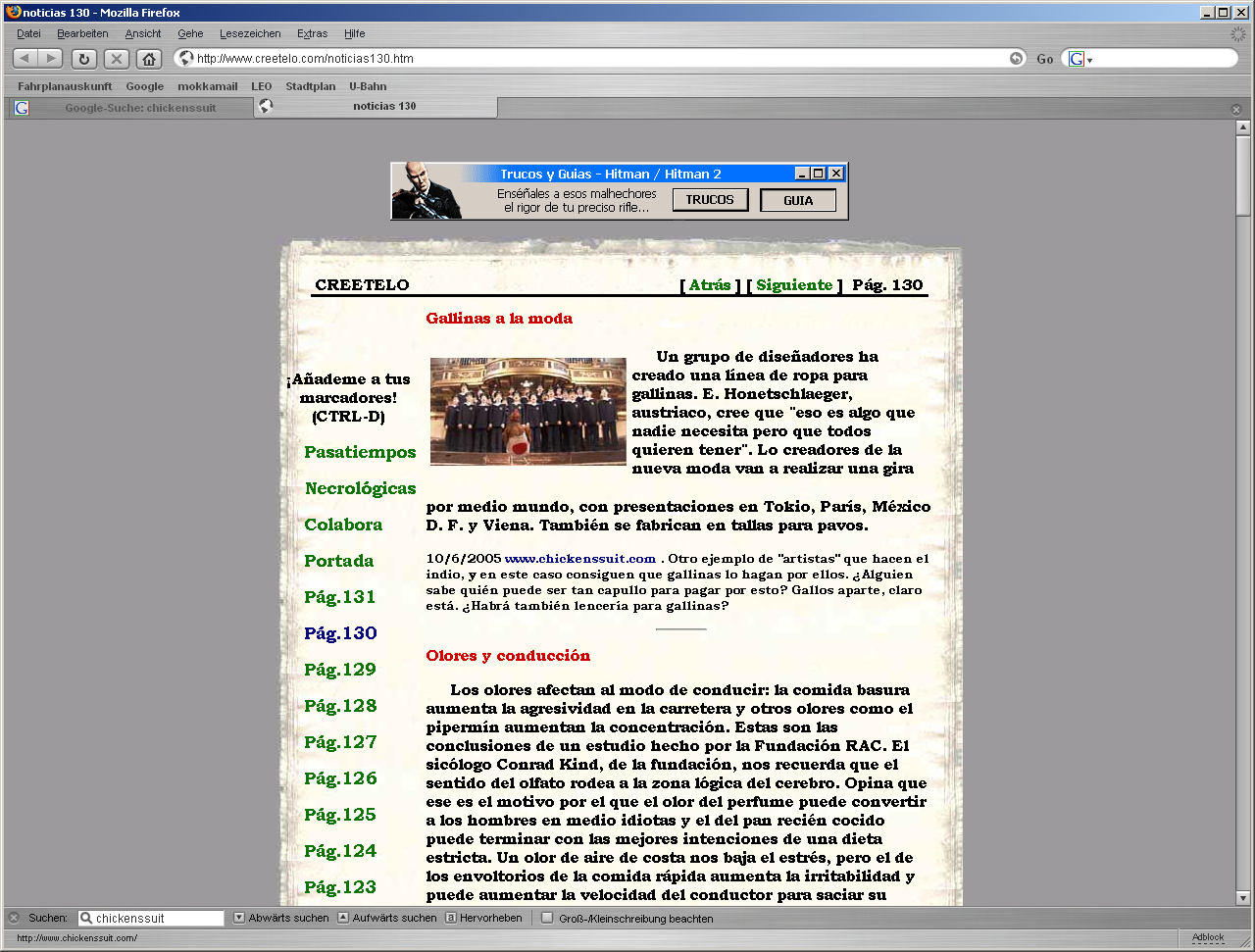Click the Go arrow icon inside the URL bar

1016,59
